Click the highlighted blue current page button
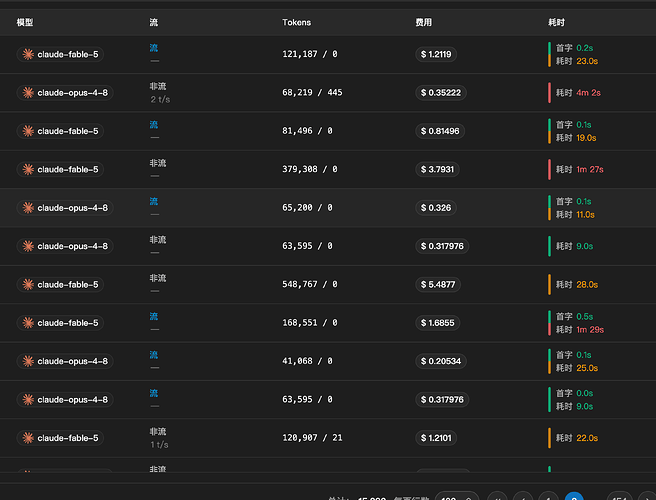656x500 pixels. coord(574,497)
